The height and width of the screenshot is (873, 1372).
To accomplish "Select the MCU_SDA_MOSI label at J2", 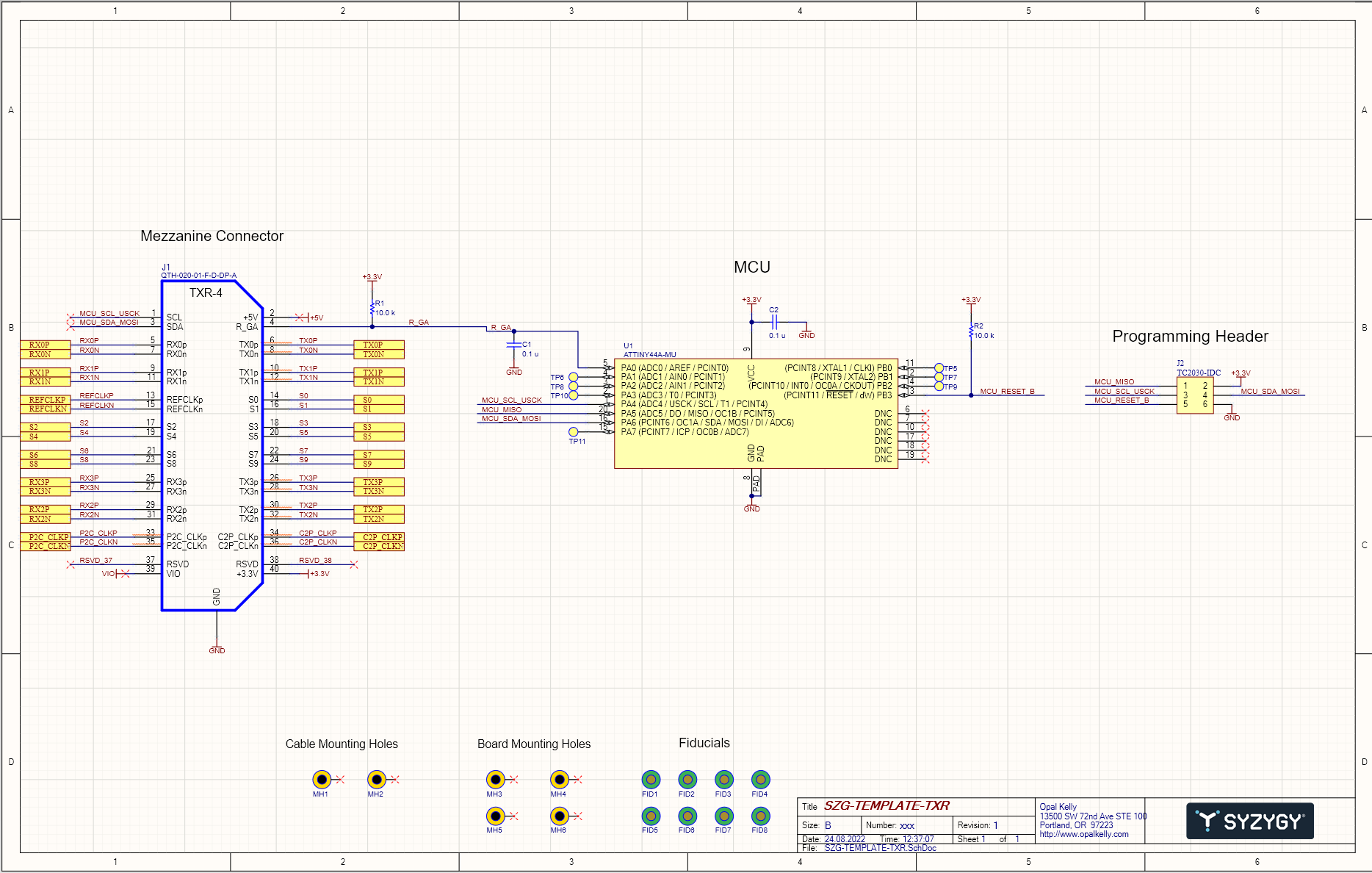I will [1270, 391].
